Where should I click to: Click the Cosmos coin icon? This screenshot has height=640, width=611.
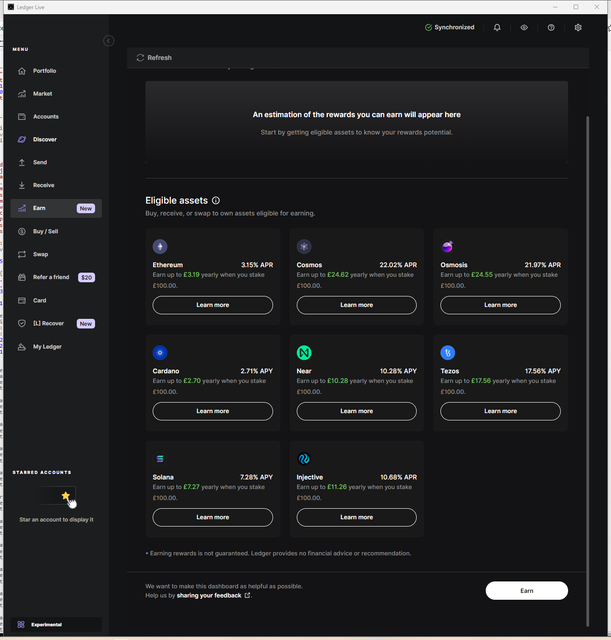(x=304, y=247)
